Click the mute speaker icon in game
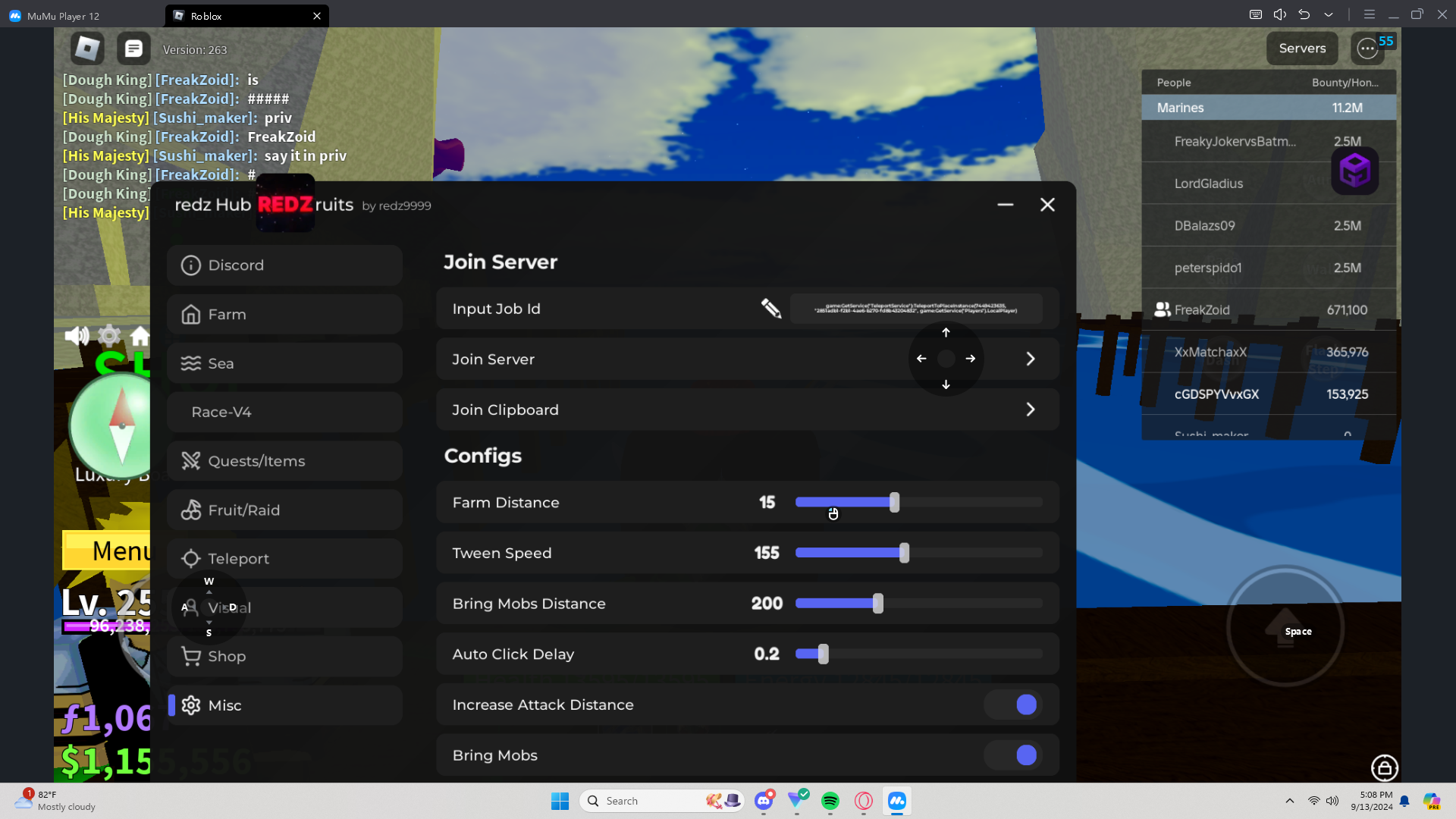The width and height of the screenshot is (1456, 819). click(x=77, y=335)
